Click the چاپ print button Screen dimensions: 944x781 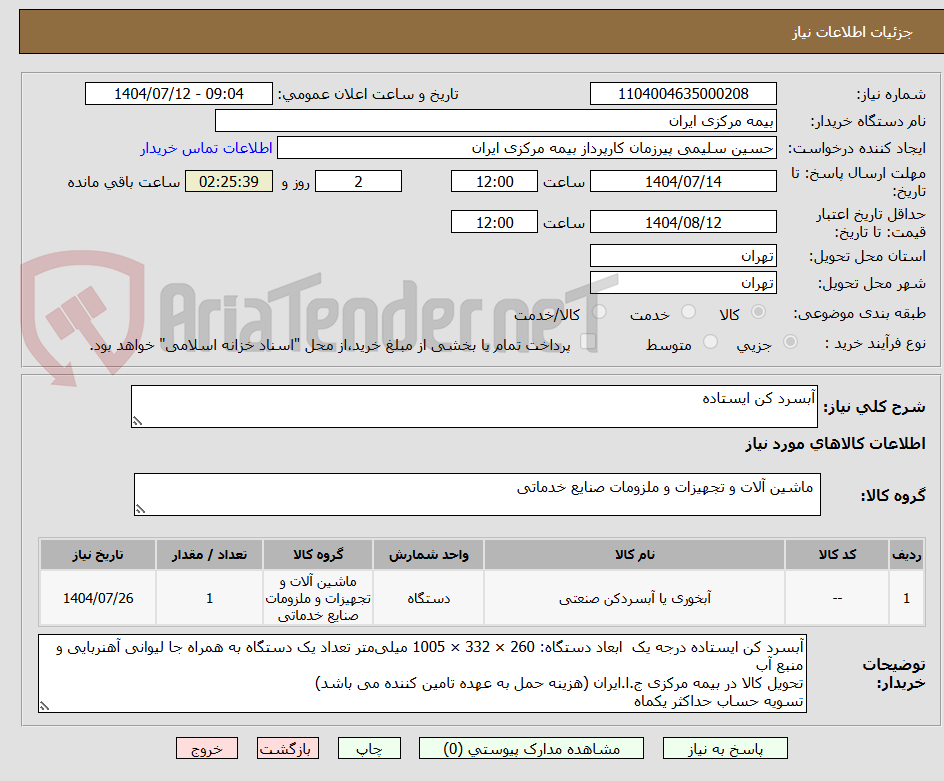click(x=369, y=748)
